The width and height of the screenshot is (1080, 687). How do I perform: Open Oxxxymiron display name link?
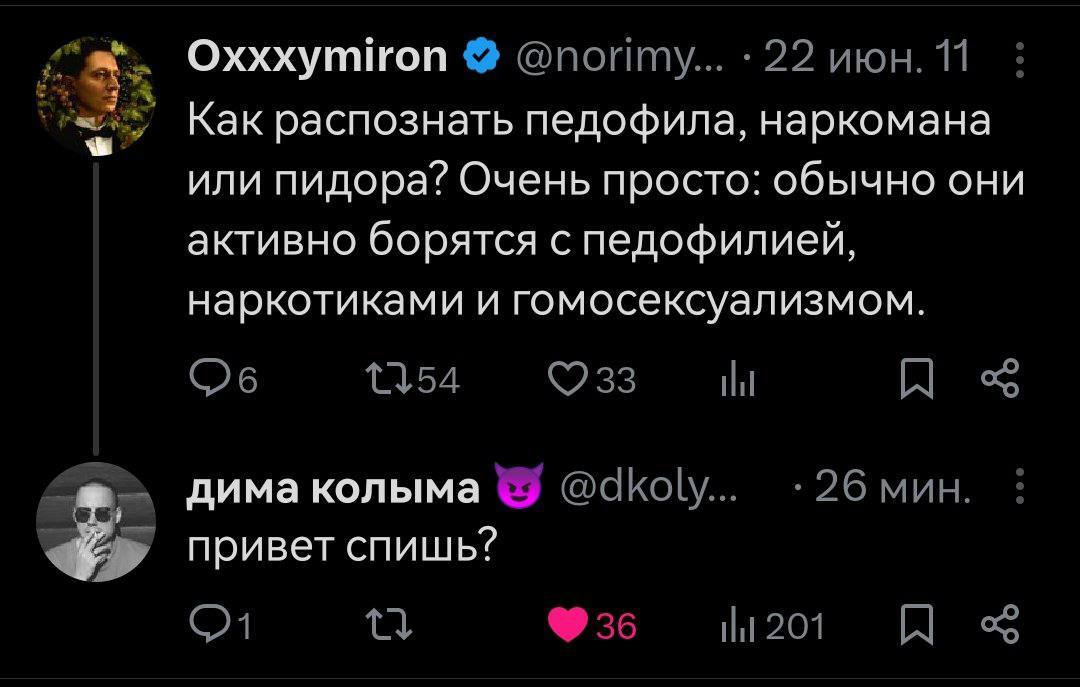pos(317,62)
